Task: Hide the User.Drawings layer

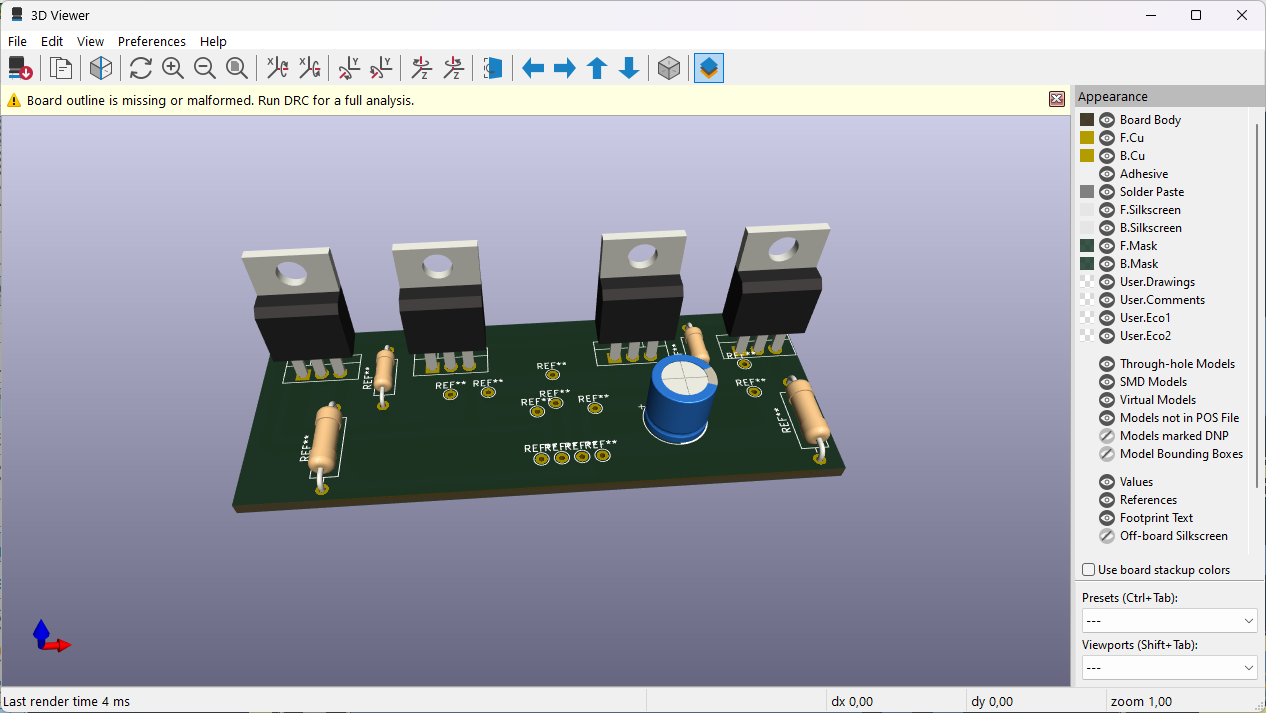Action: pos(1107,282)
